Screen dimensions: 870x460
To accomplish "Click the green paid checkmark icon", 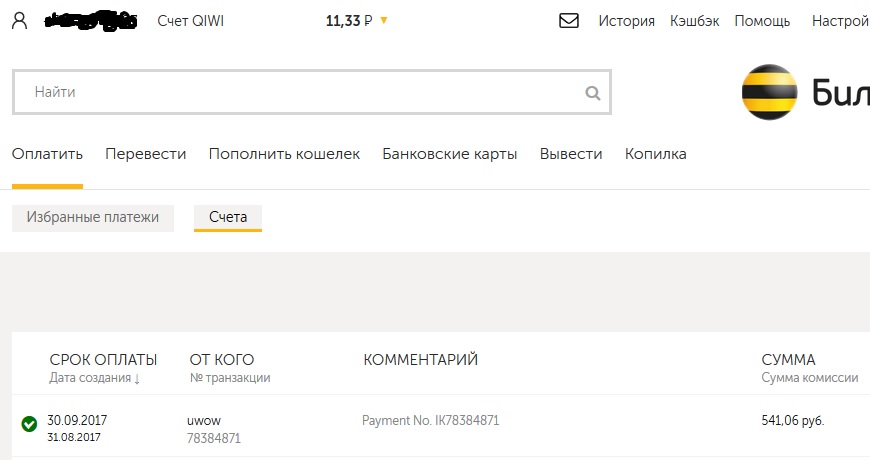I will (x=29, y=424).
